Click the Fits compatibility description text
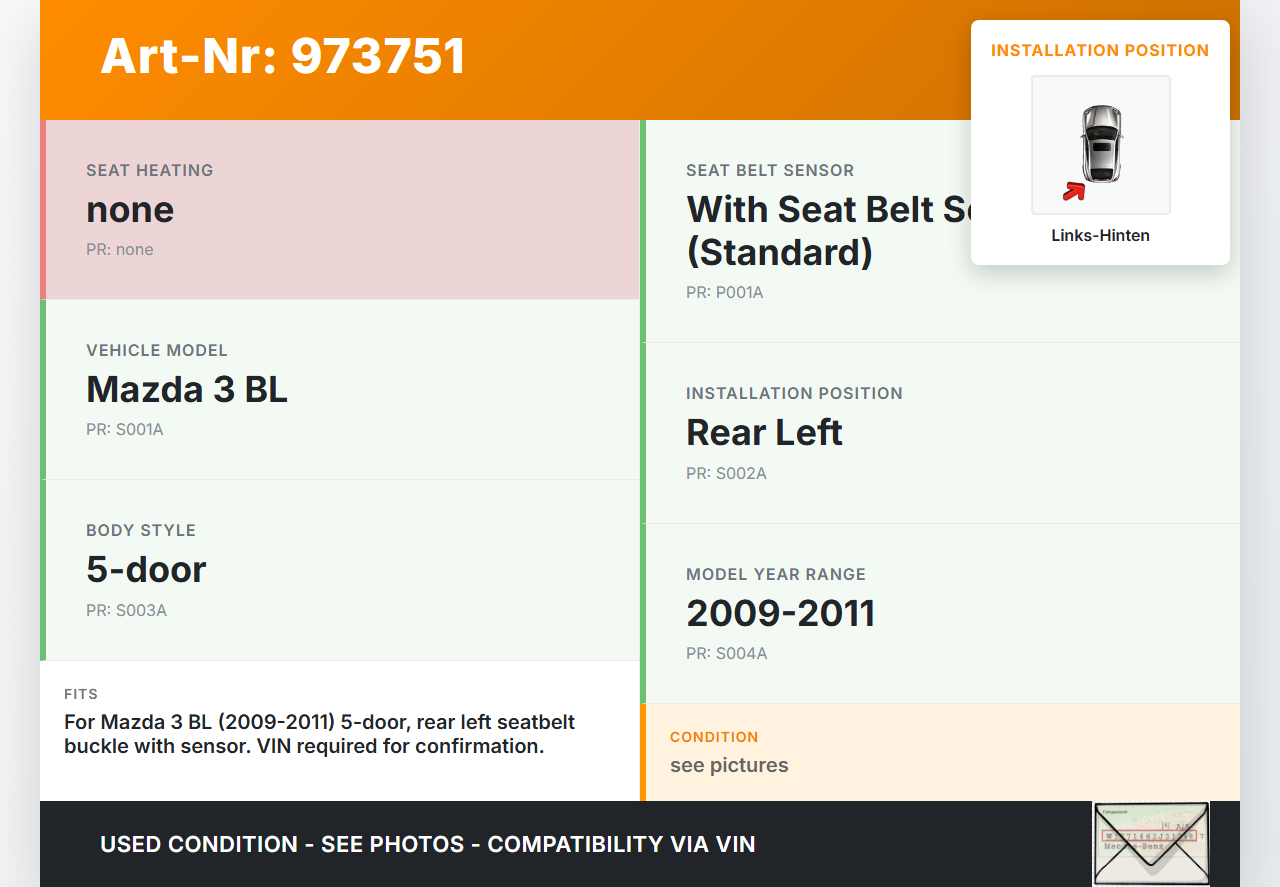Image resolution: width=1280 pixels, height=887 pixels. pos(319,734)
